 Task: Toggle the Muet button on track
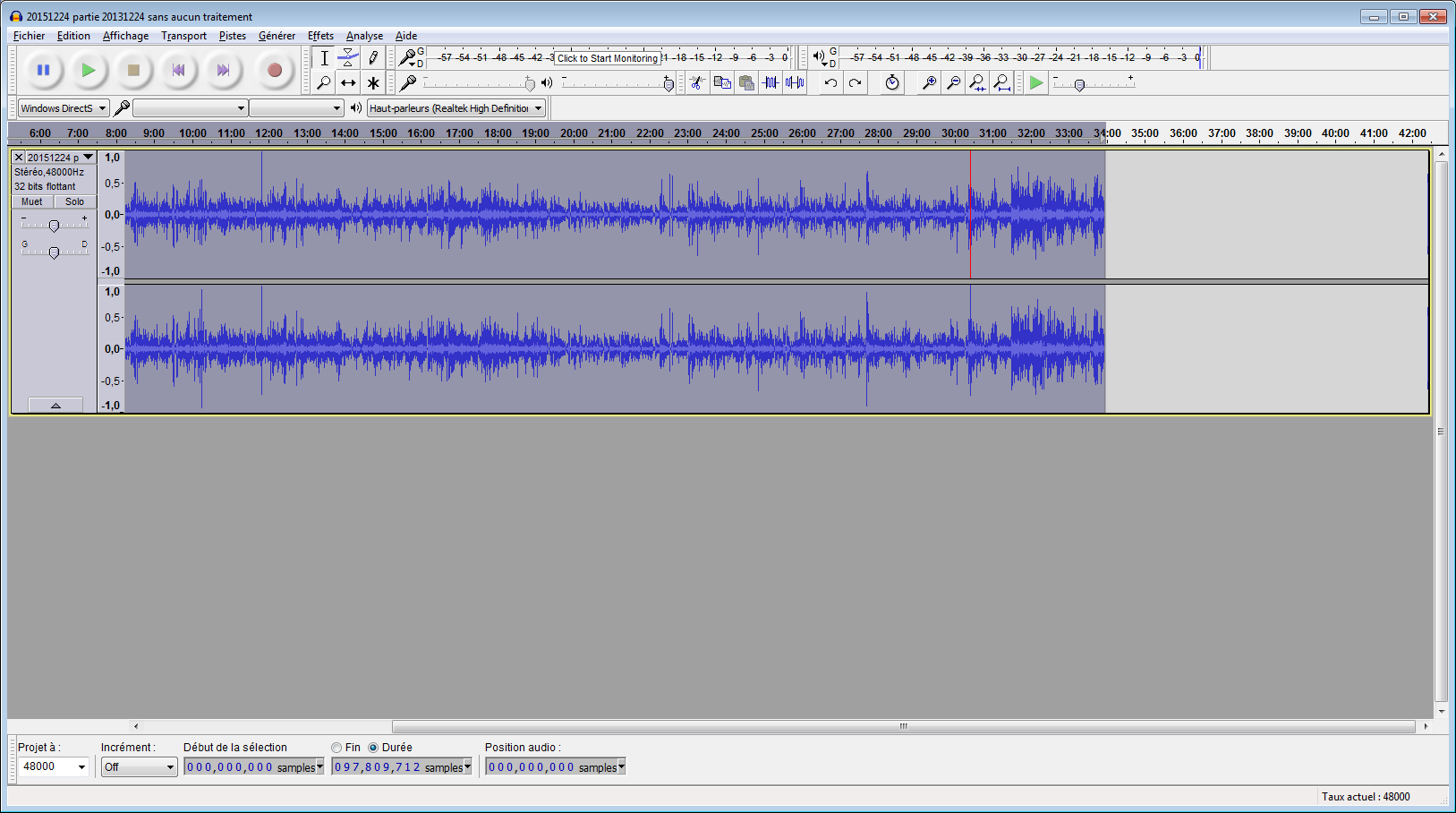(32, 201)
